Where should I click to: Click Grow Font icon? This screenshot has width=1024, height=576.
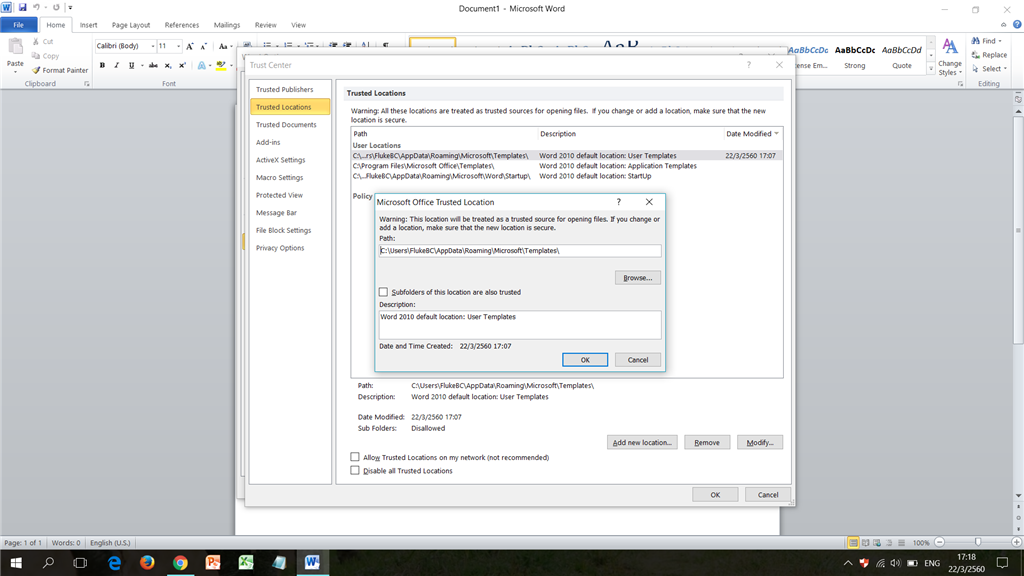pos(189,46)
